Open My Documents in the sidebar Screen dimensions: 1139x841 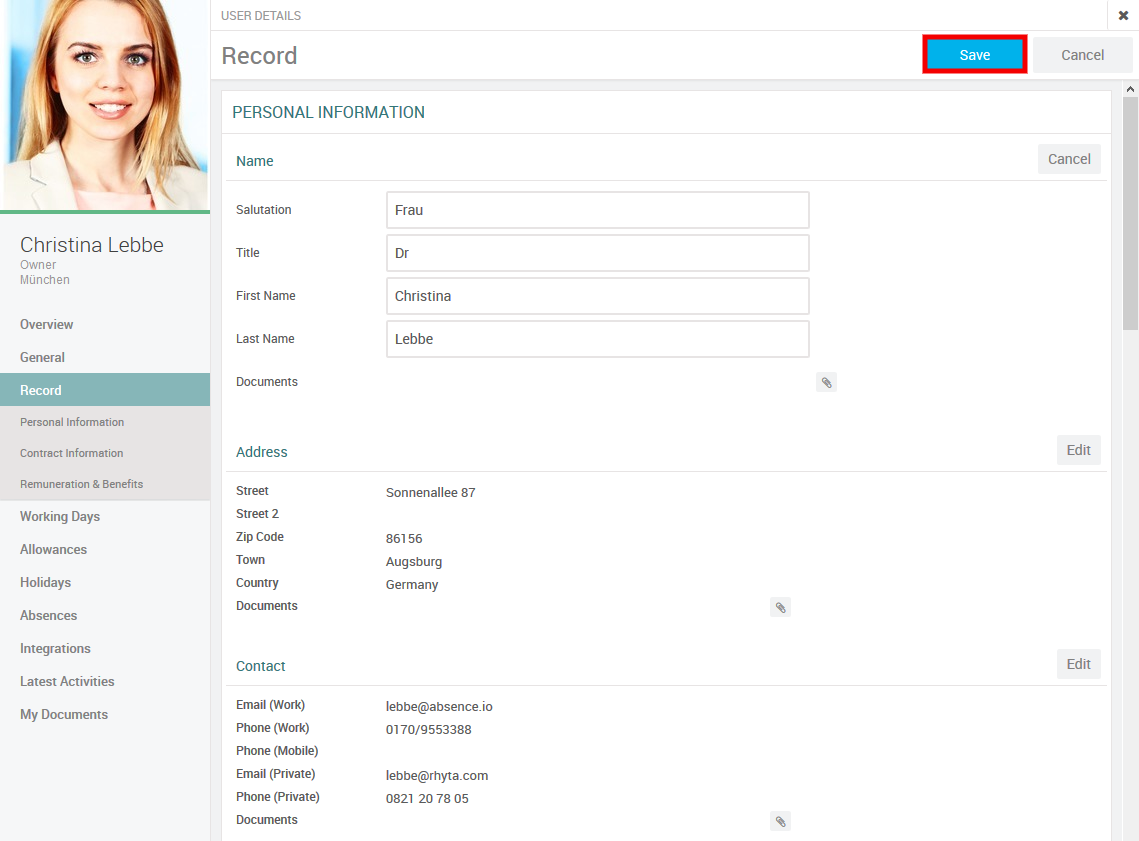click(x=64, y=714)
